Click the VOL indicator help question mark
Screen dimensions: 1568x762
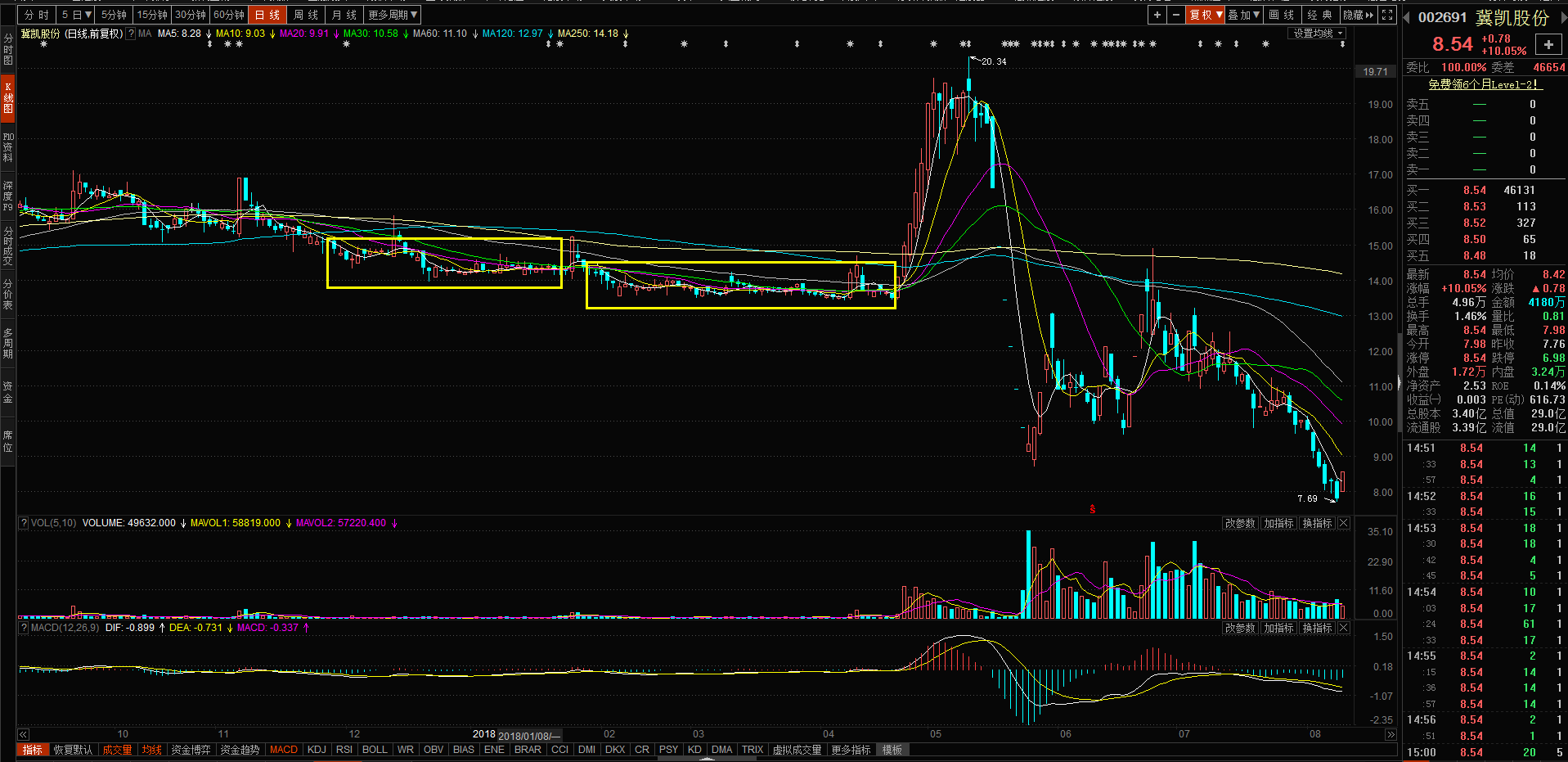pos(24,523)
